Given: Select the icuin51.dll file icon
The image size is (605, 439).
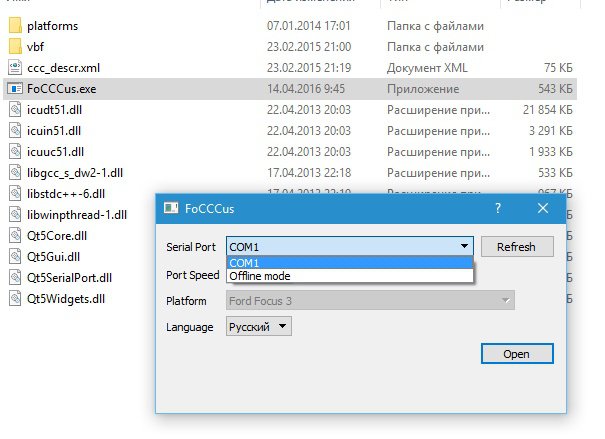Looking at the screenshot, I should click(x=15, y=130).
